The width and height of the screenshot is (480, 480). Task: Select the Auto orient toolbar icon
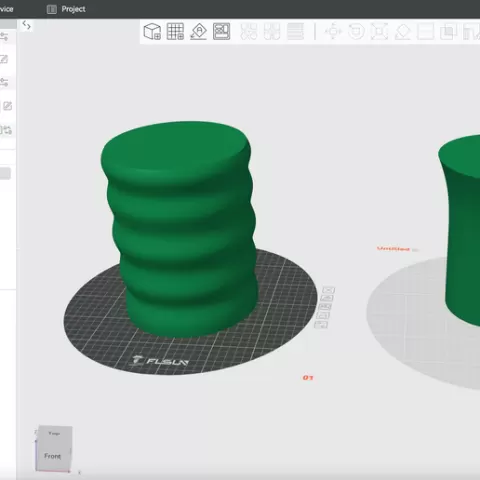[198, 32]
